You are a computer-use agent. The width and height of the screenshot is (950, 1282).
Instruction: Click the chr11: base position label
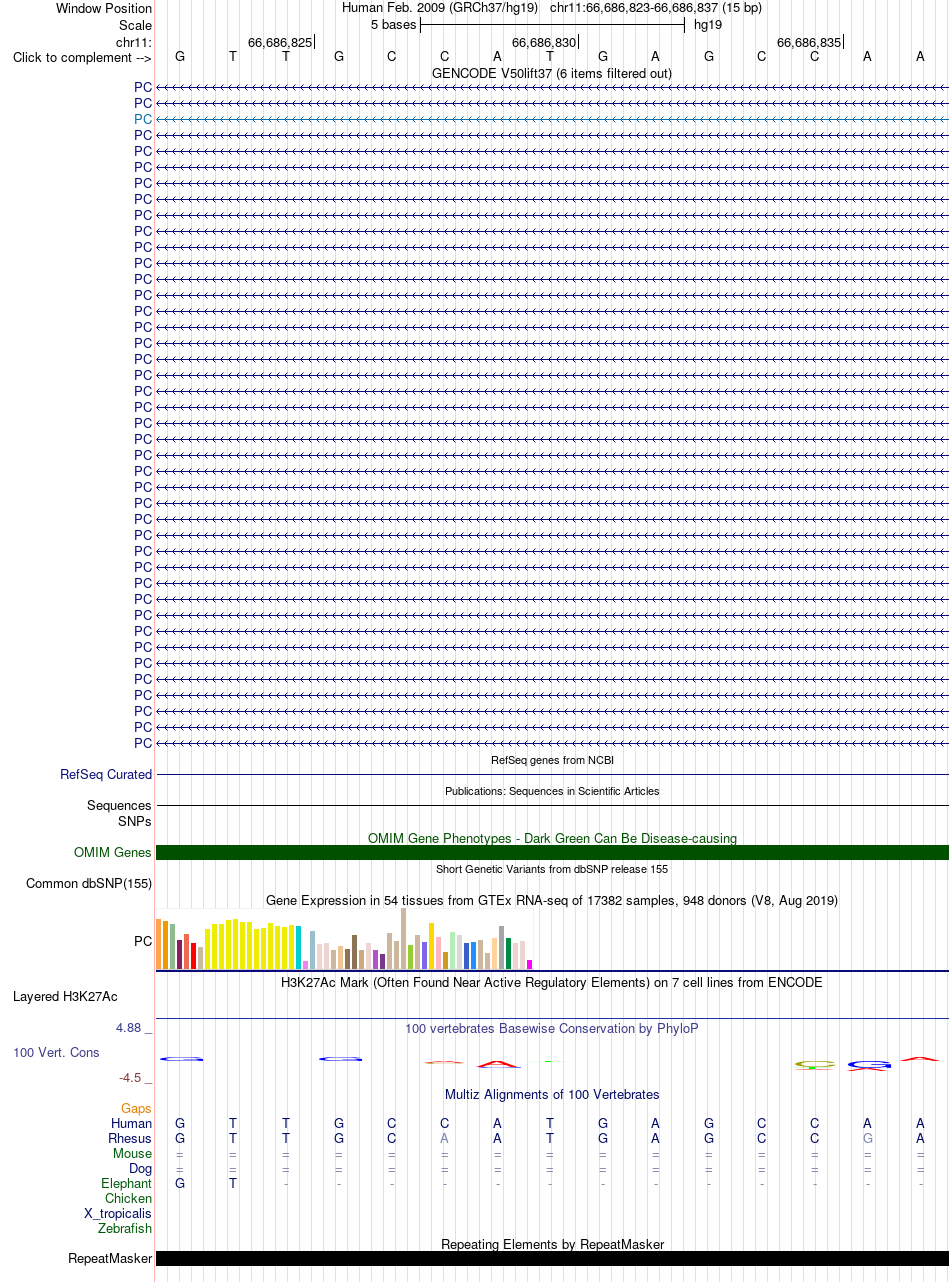pos(134,42)
